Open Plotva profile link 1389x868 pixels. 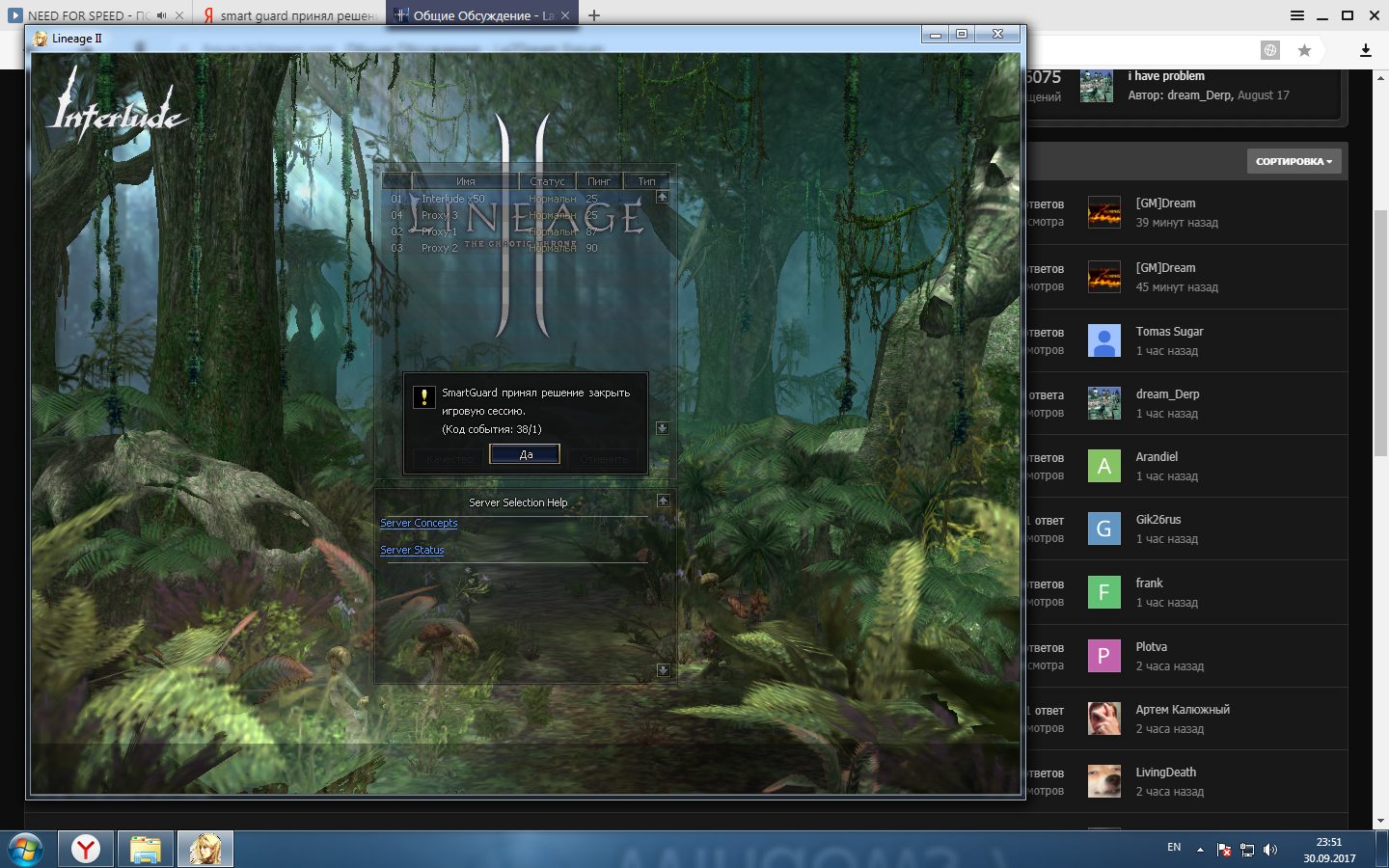pyautogui.click(x=1151, y=647)
